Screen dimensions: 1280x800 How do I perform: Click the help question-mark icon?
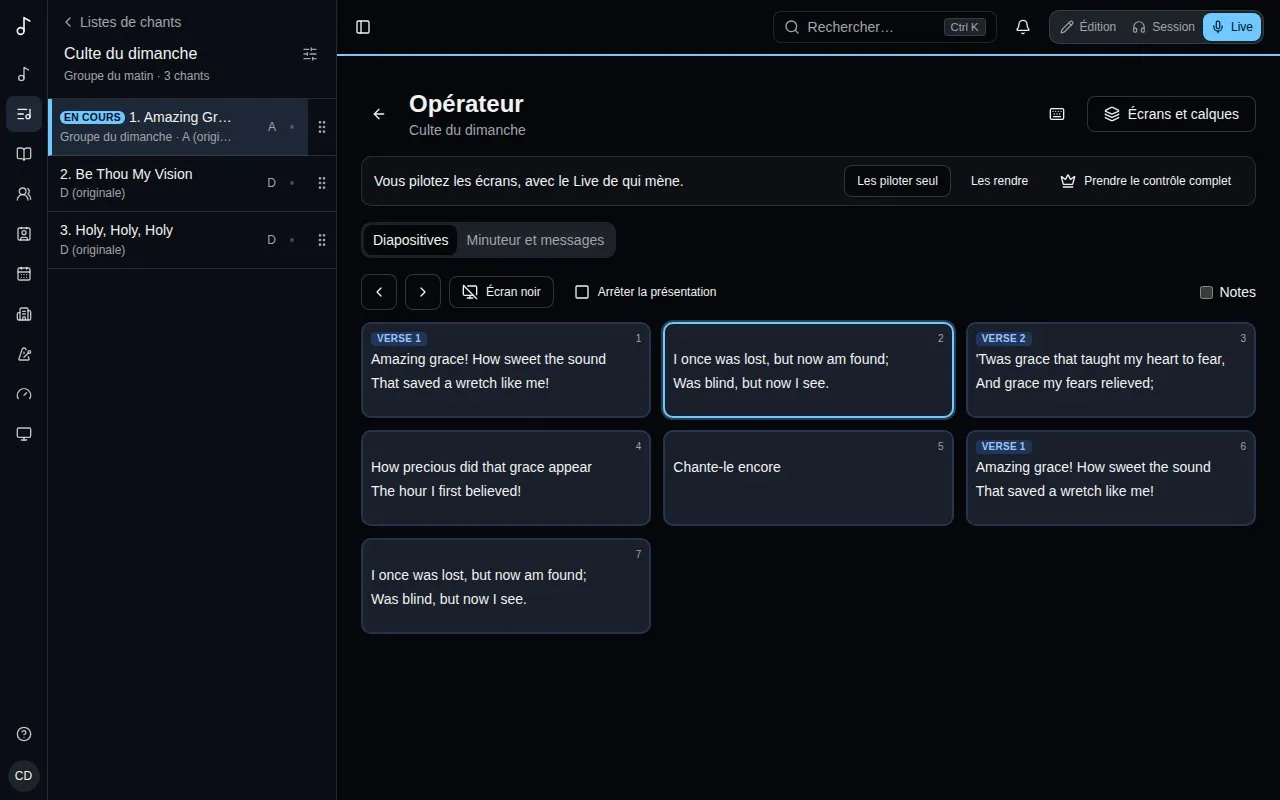coord(24,734)
